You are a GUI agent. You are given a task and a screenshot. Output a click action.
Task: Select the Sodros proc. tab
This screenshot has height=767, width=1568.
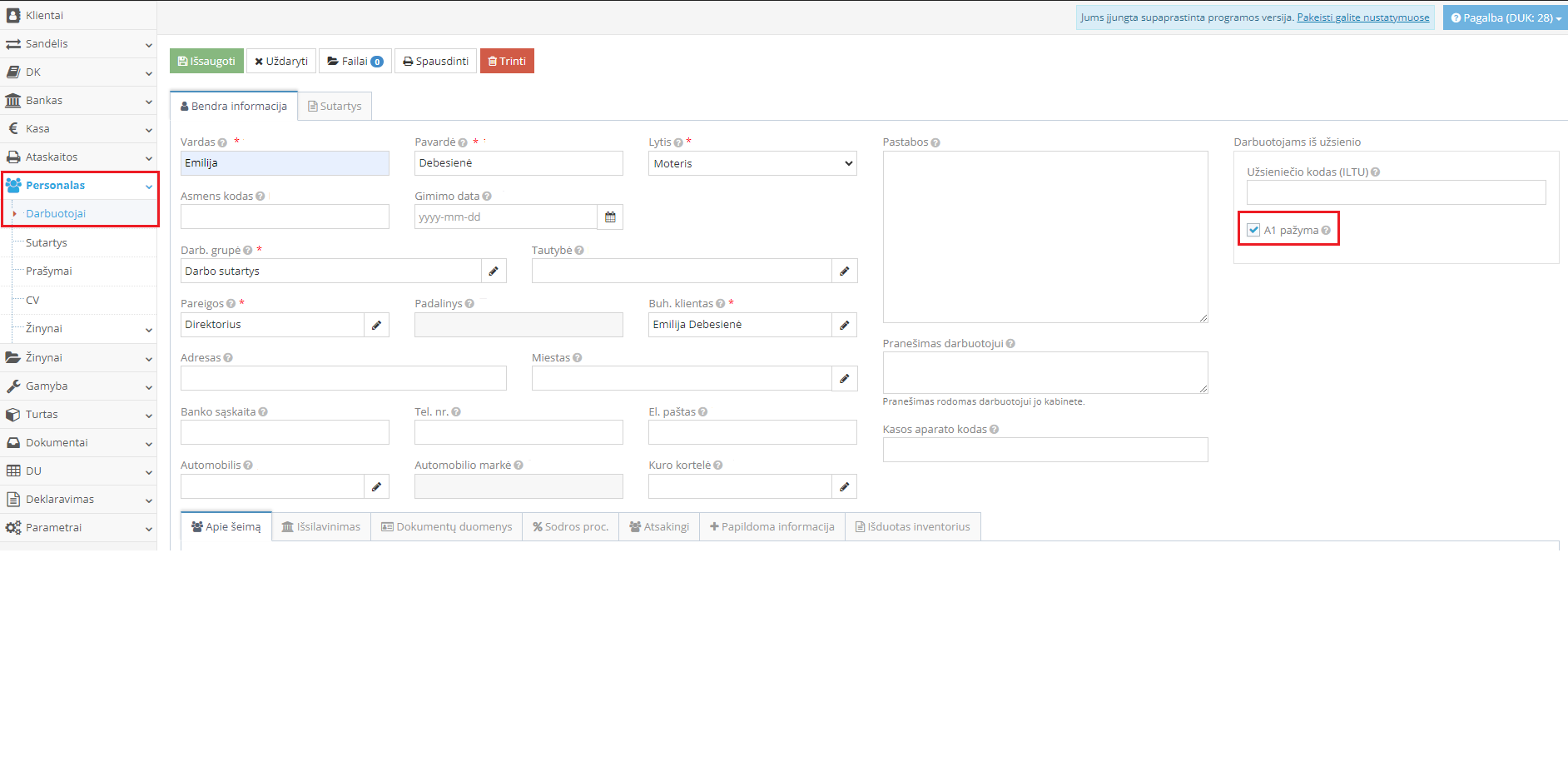click(x=571, y=527)
